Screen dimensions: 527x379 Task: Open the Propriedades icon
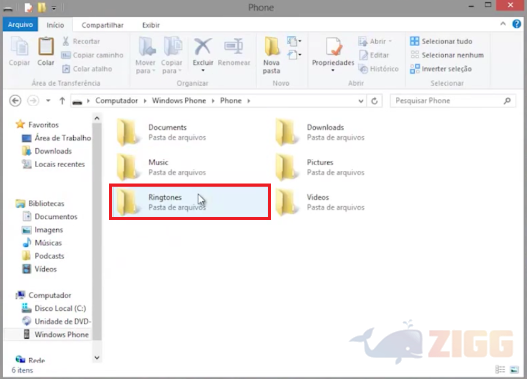333,47
